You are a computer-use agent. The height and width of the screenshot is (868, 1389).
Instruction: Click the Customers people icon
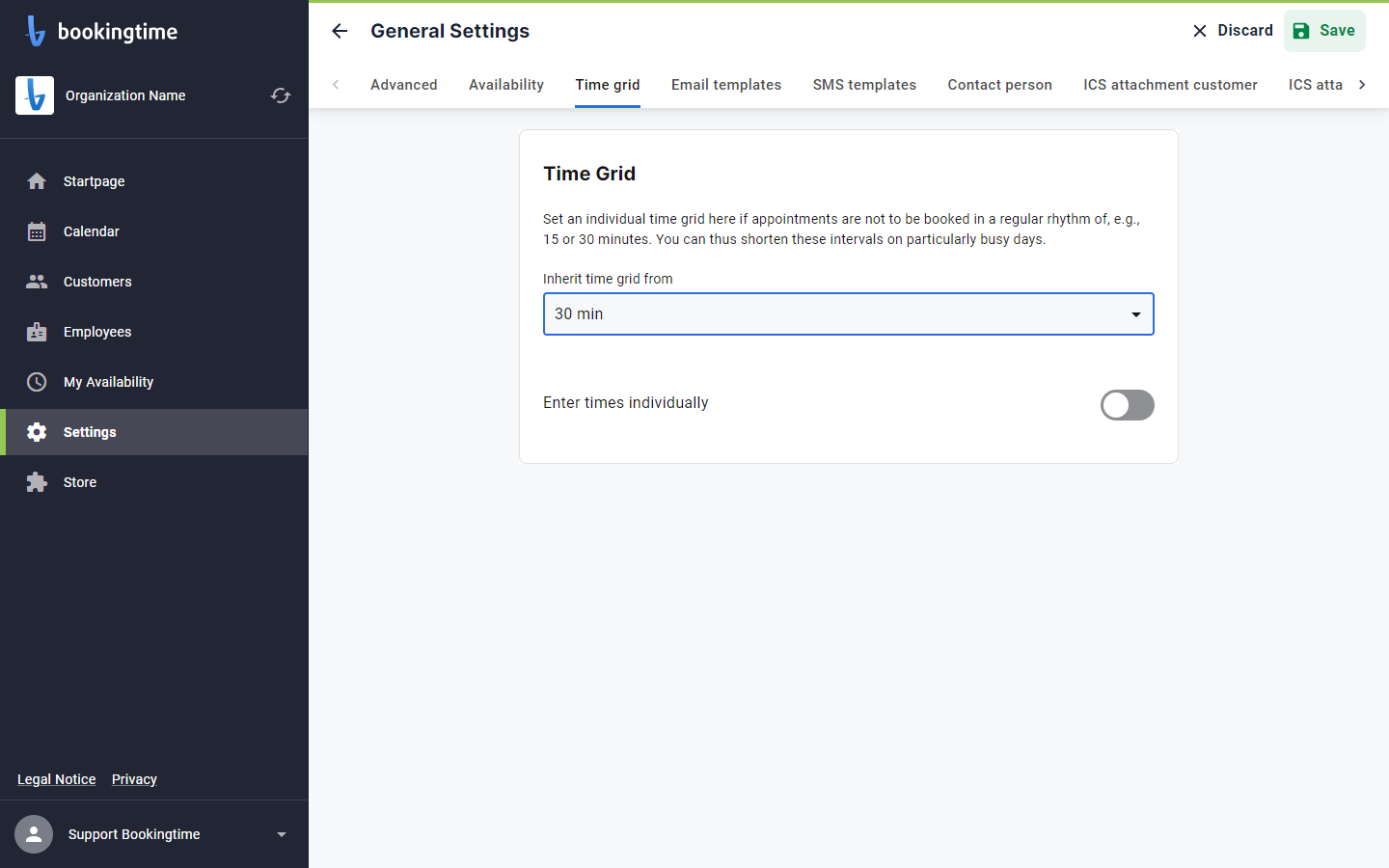[37, 282]
